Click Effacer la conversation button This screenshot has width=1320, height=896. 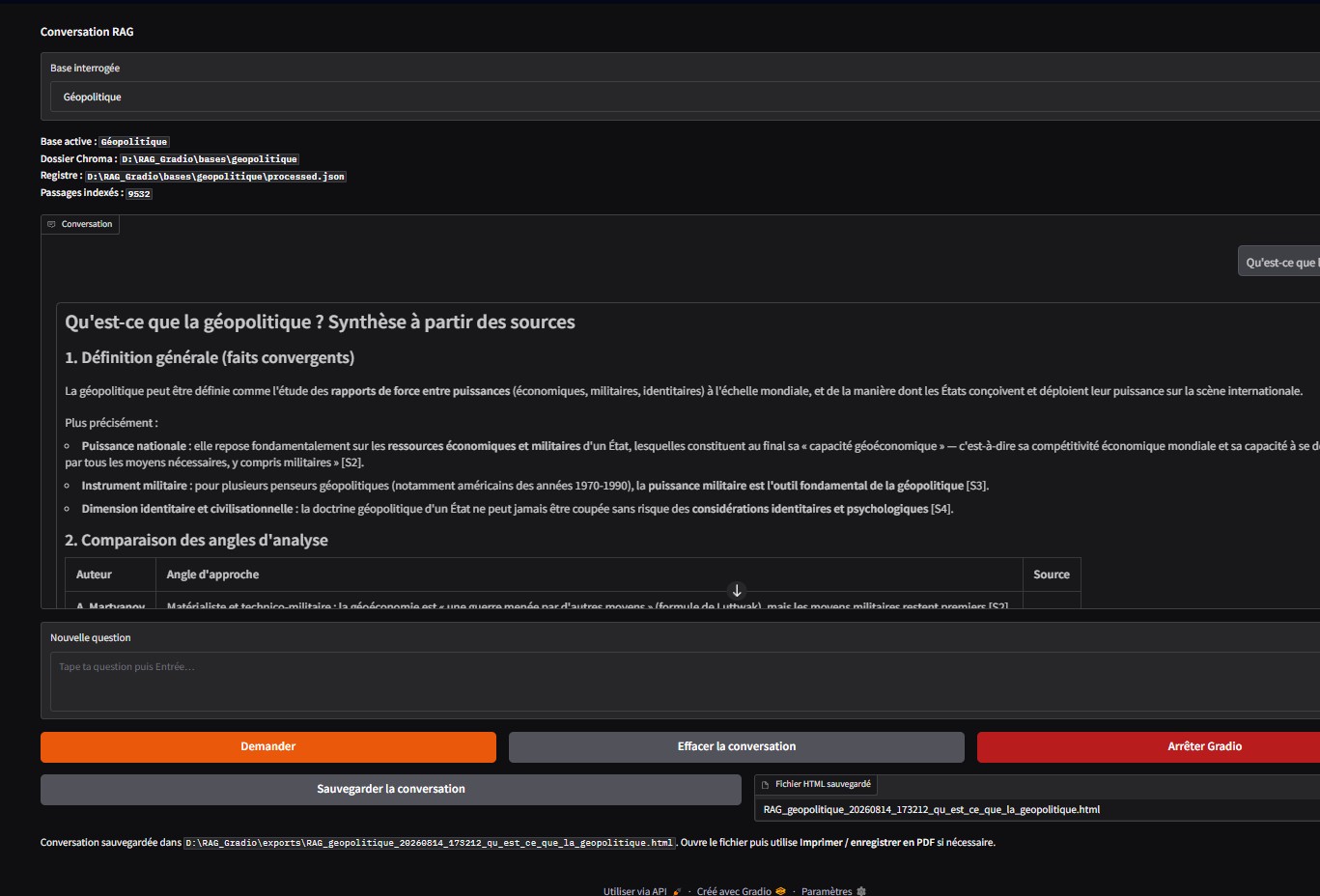[x=737, y=746]
